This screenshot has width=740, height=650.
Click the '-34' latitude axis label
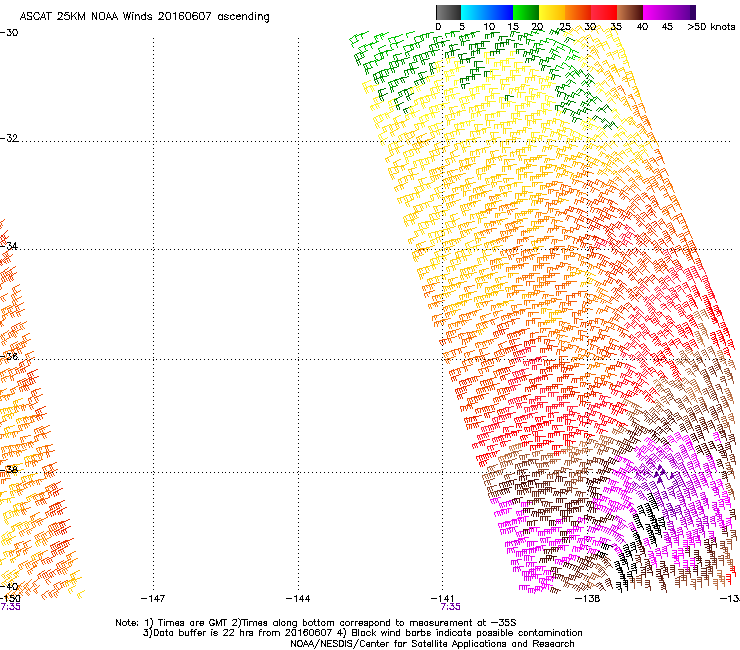pyautogui.click(x=9, y=246)
